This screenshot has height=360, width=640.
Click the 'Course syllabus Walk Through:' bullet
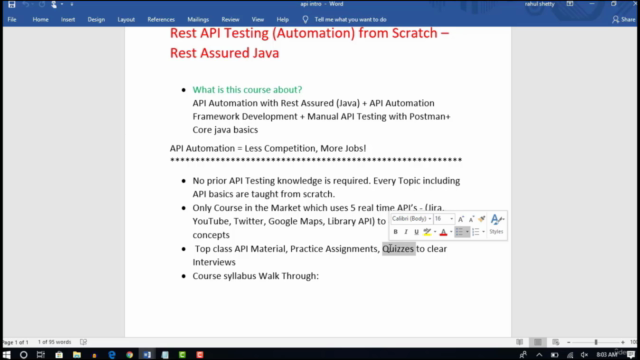tap(256, 276)
